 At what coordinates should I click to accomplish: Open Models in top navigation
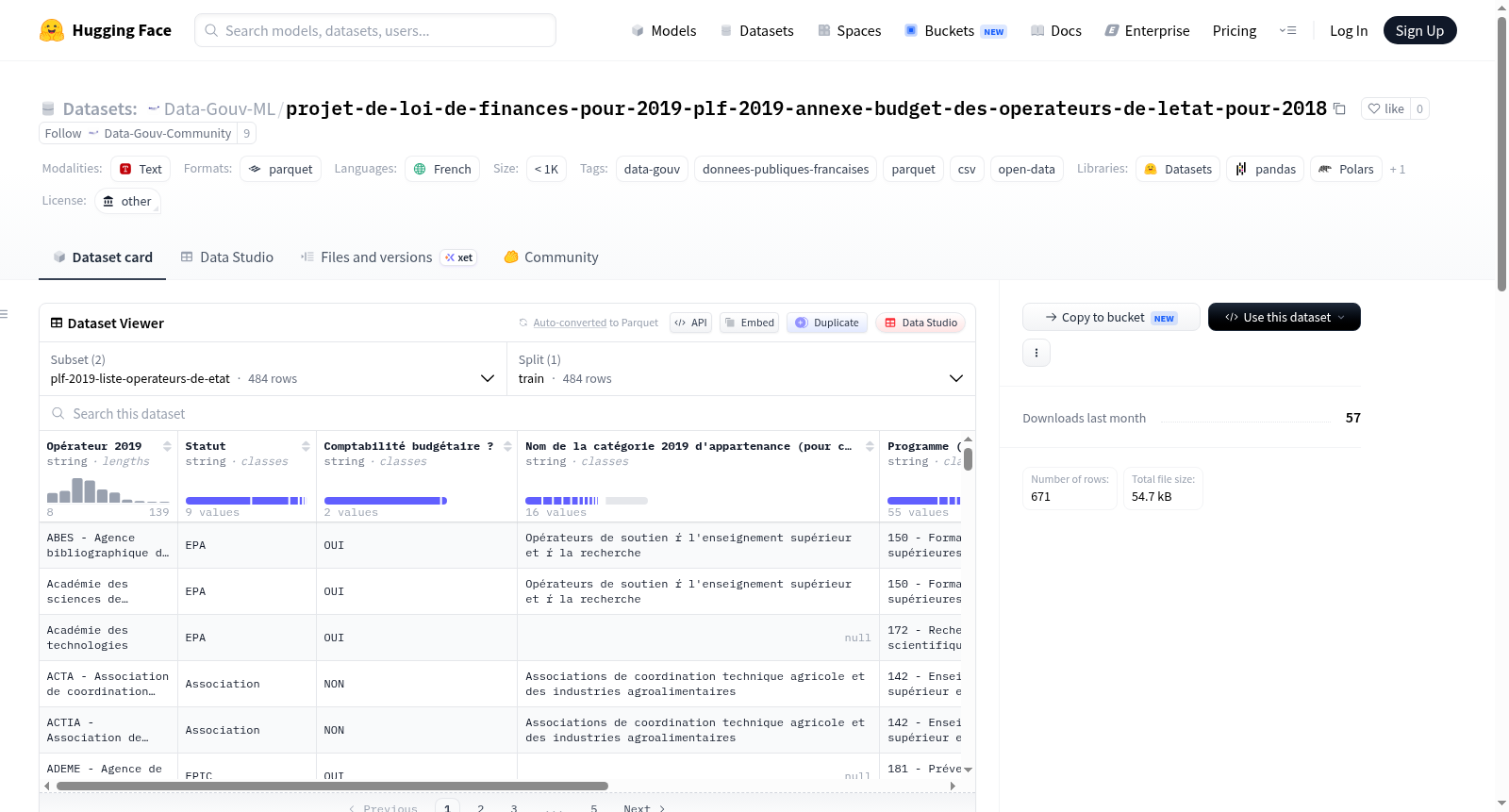[x=664, y=30]
